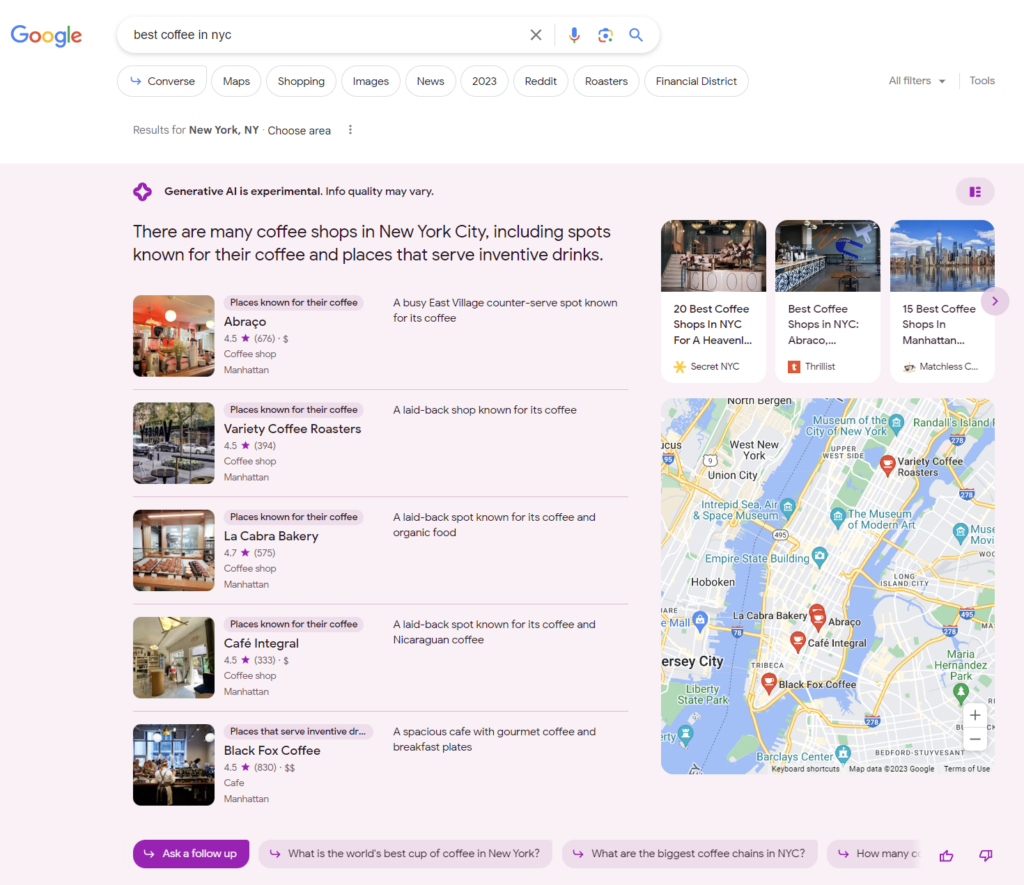Click the Hoboken label on the map

pos(712,582)
